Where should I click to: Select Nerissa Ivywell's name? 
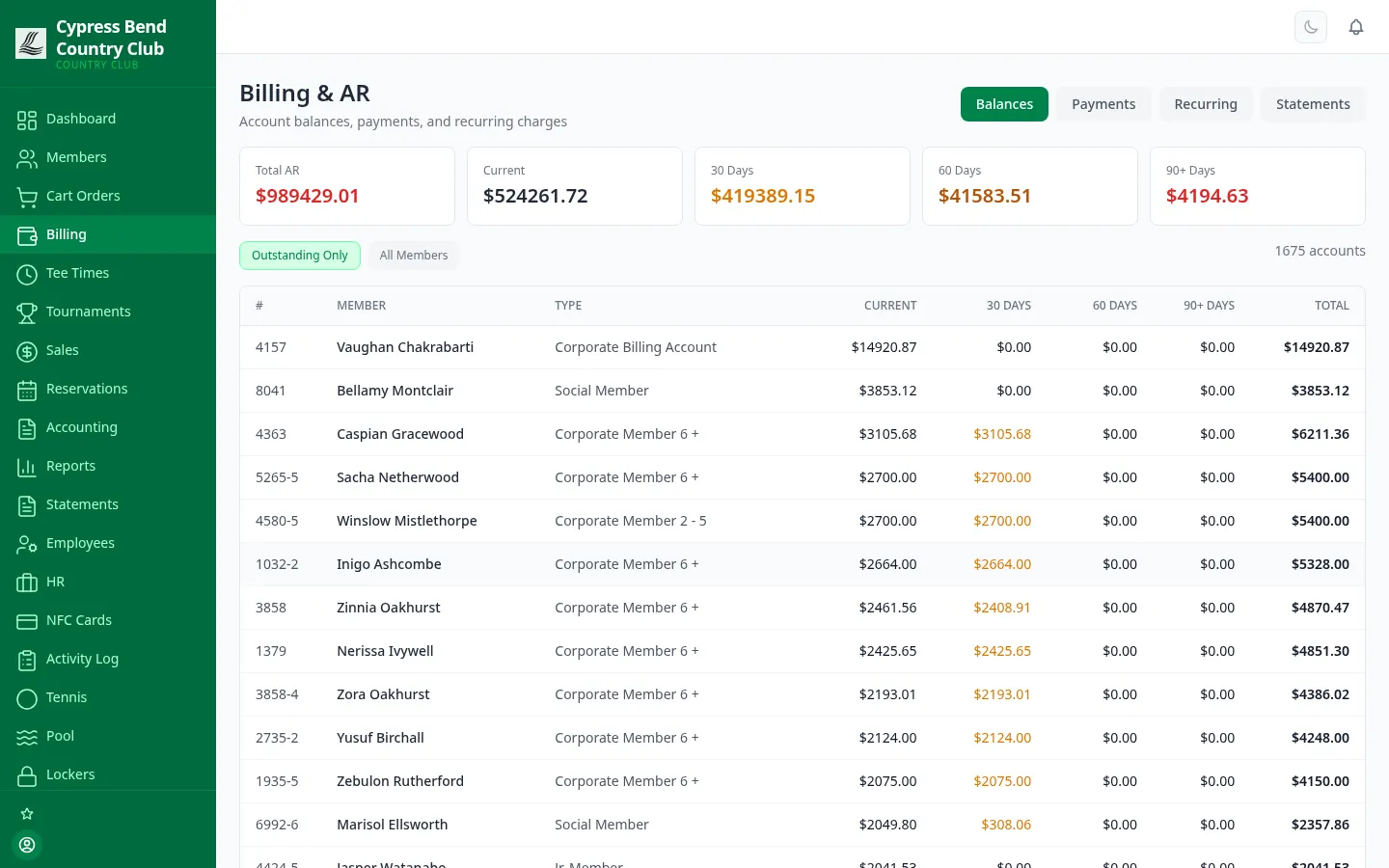385,651
